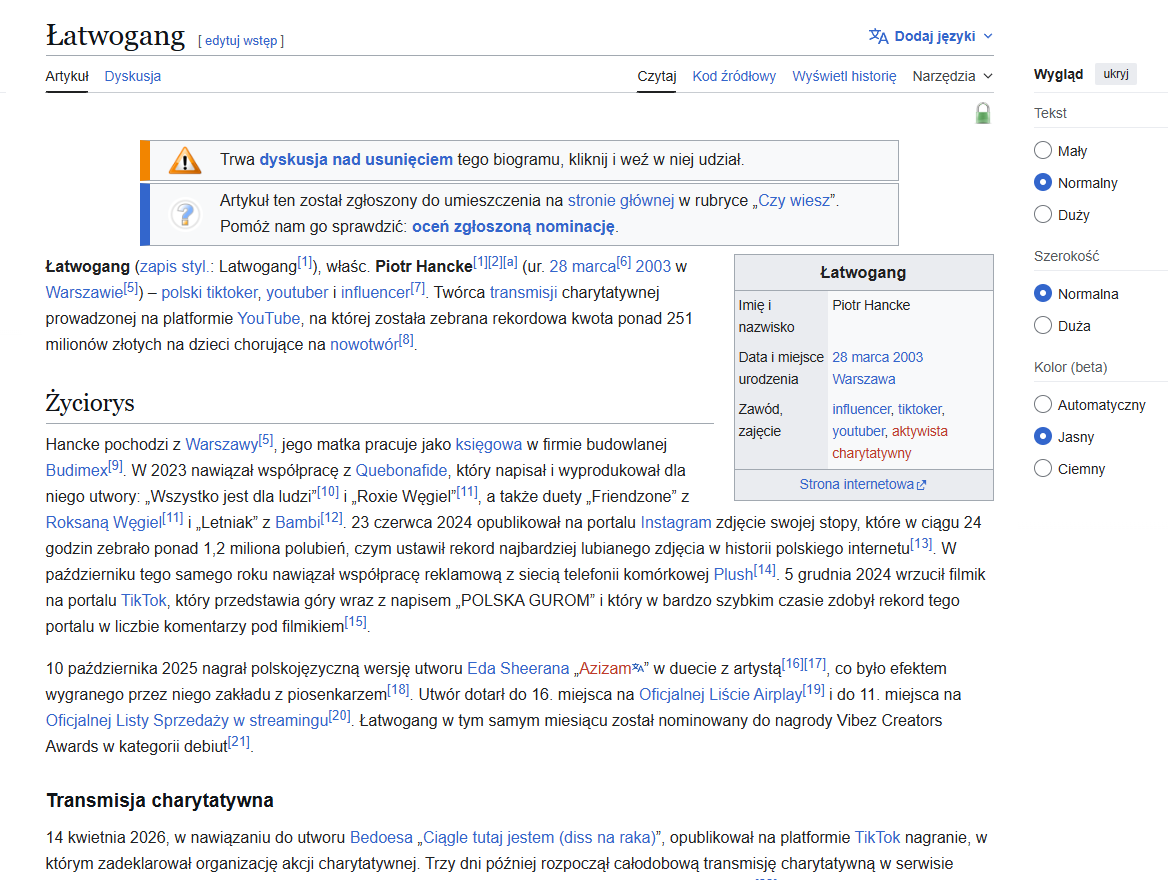Select the Ciemny color theme

(1043, 469)
